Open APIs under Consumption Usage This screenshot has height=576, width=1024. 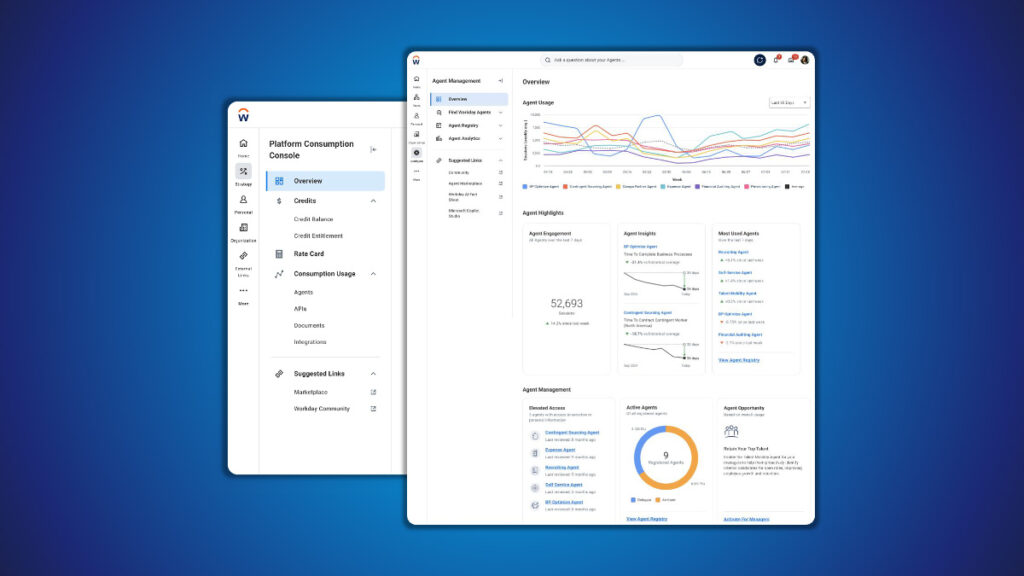(x=300, y=309)
